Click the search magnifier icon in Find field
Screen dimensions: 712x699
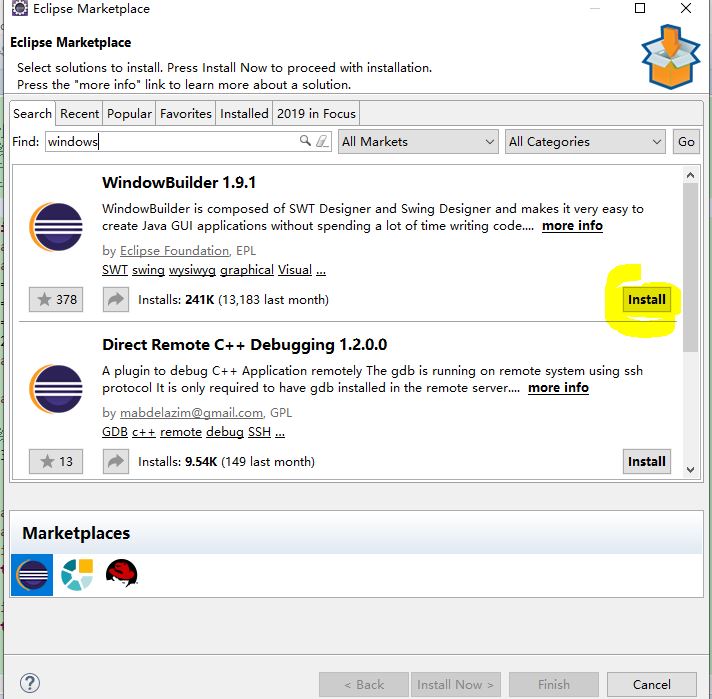pyautogui.click(x=305, y=141)
